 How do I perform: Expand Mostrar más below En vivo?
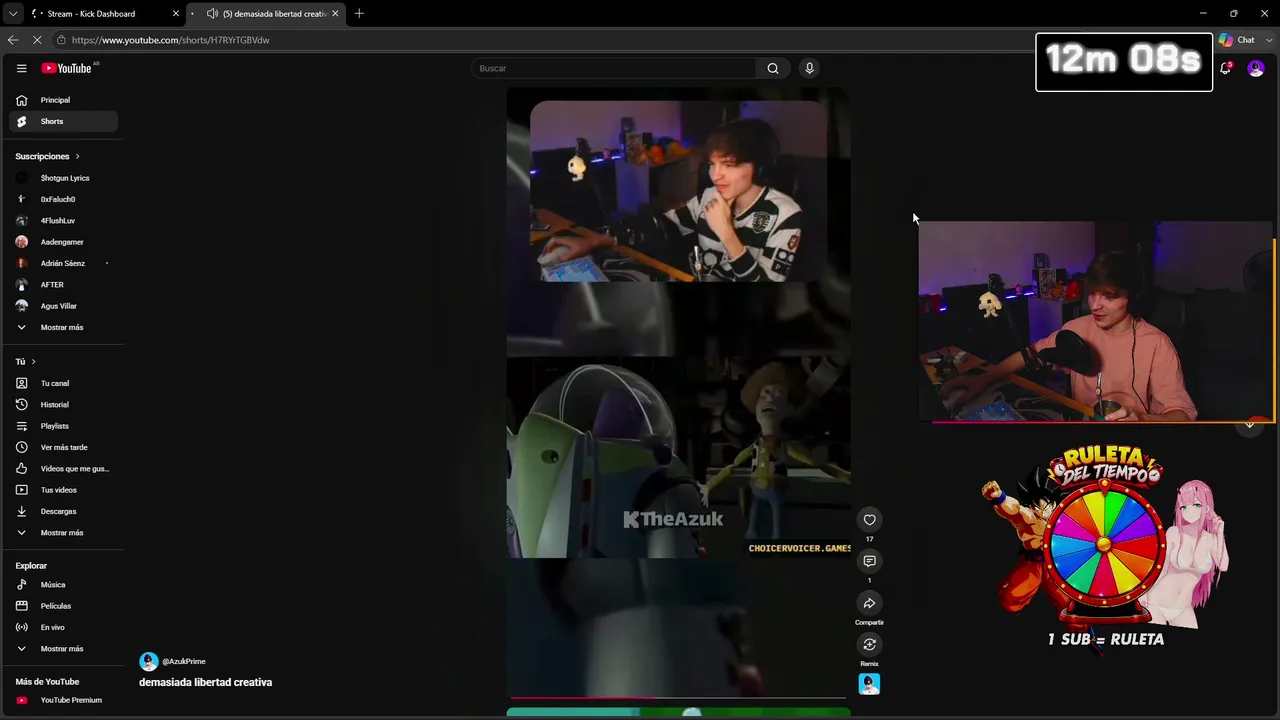(64, 649)
